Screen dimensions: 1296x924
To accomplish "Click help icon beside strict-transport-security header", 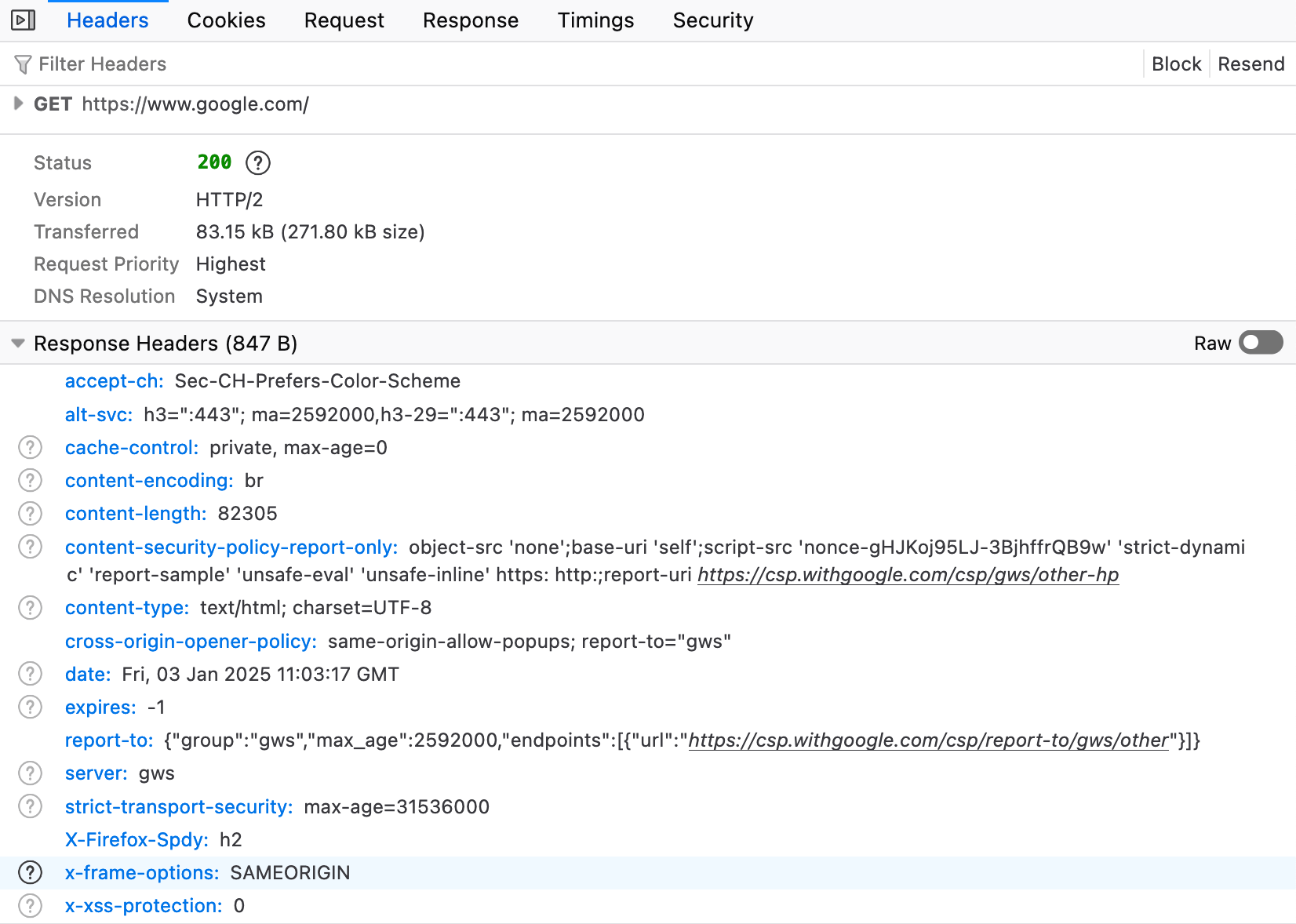I will (30, 806).
